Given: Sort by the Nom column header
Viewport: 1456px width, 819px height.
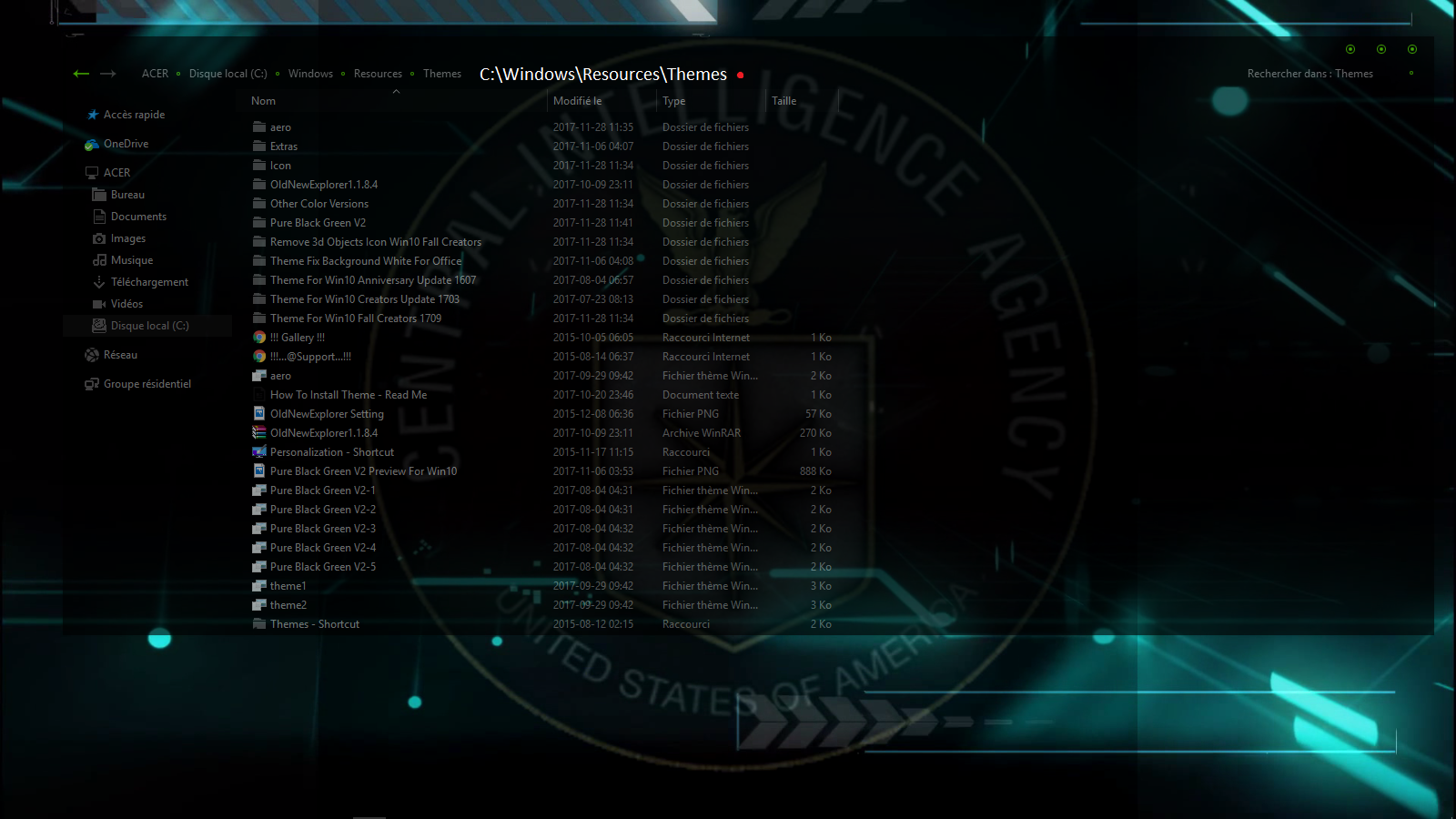Looking at the screenshot, I should pyautogui.click(x=263, y=101).
